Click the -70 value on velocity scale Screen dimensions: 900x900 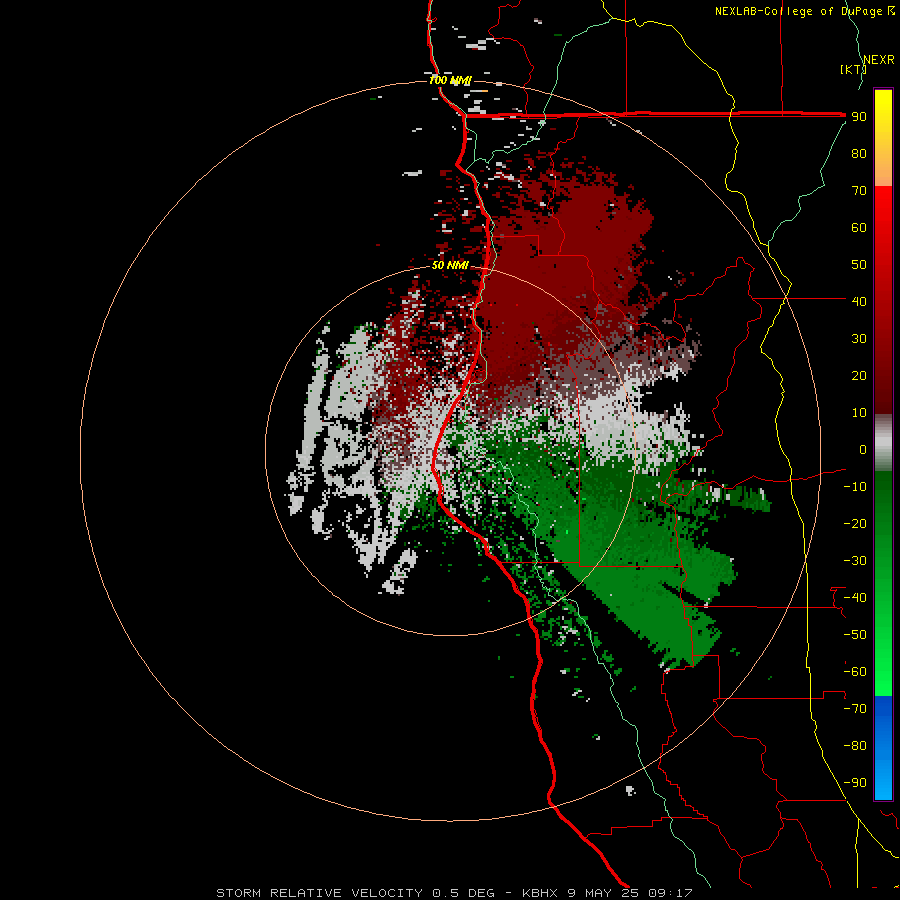[855, 709]
